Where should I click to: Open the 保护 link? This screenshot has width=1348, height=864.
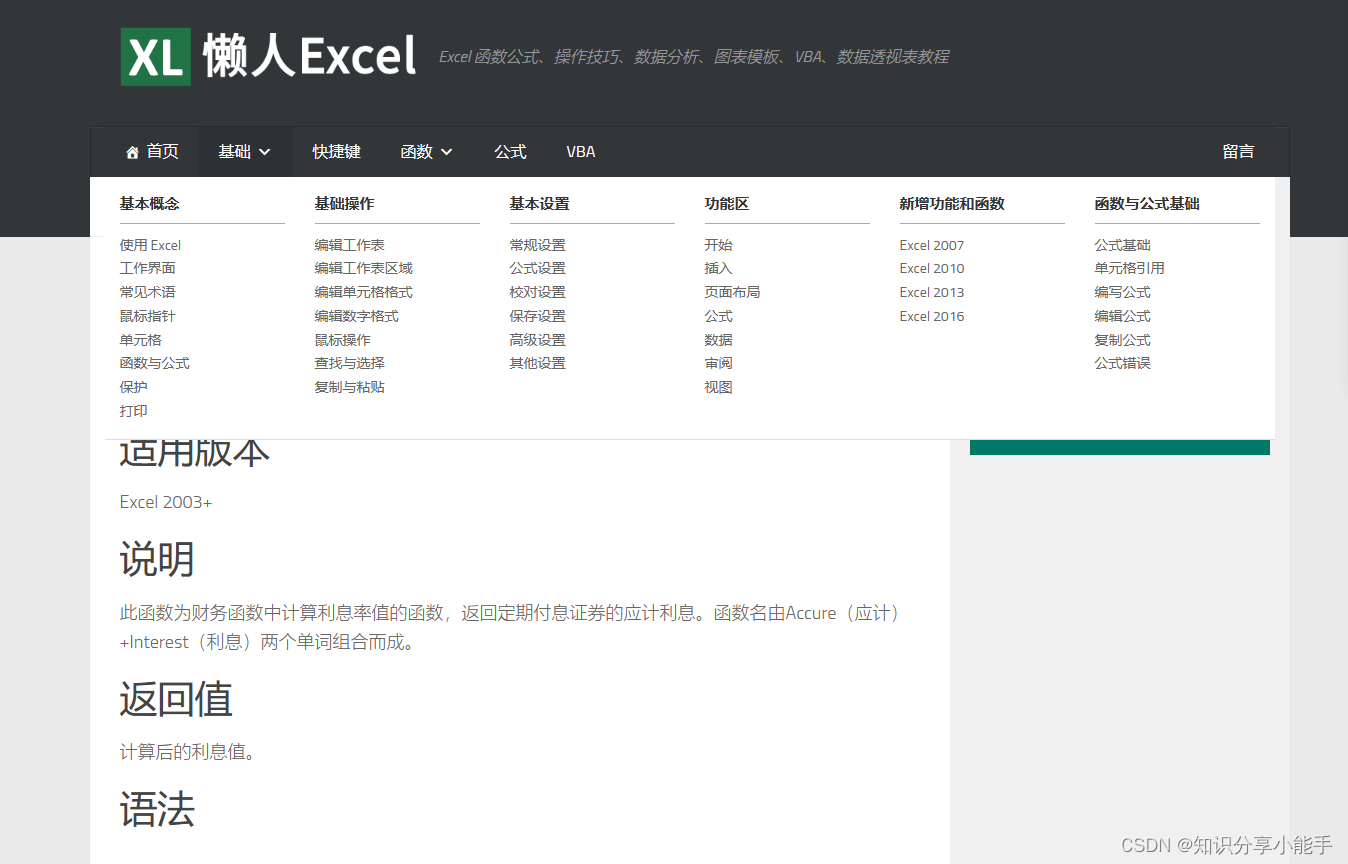coord(134,387)
